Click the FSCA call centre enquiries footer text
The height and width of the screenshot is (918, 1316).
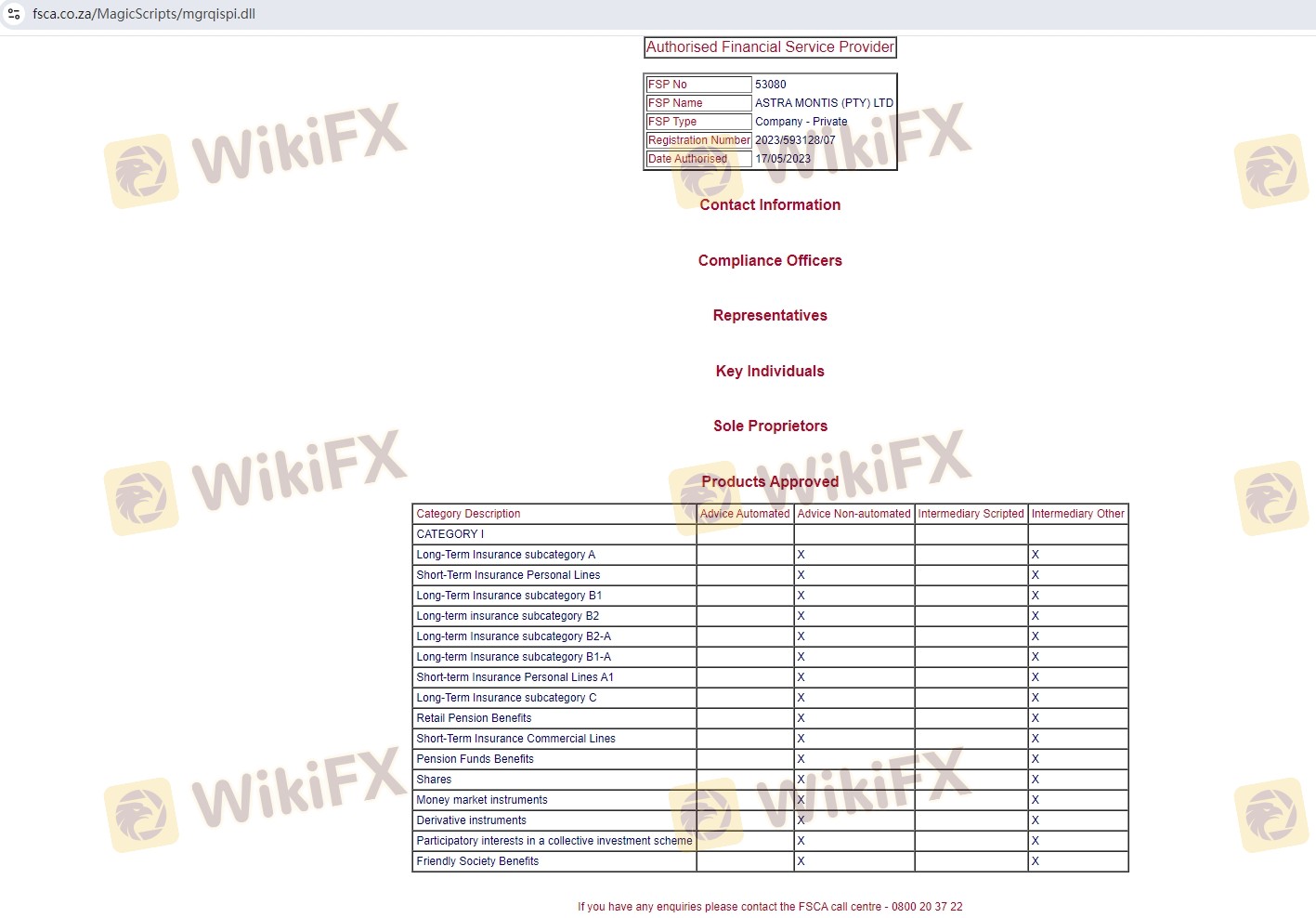click(x=770, y=907)
